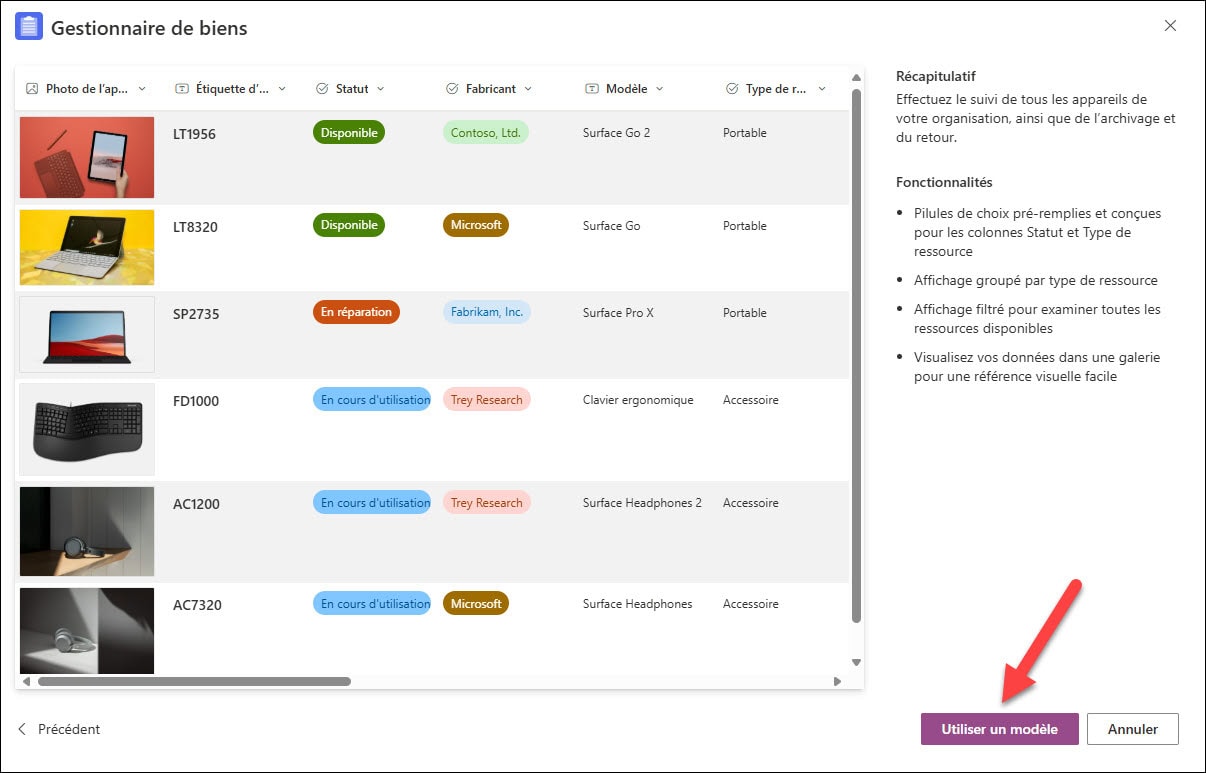
Task: Select the Microsoft pill on row AC7320
Action: pos(476,603)
